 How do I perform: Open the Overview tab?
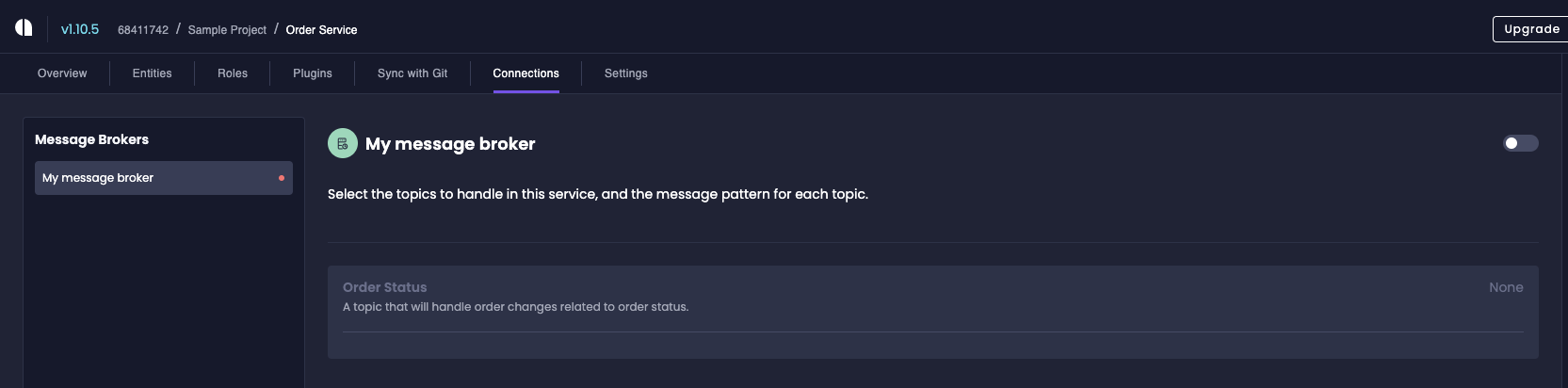[62, 73]
